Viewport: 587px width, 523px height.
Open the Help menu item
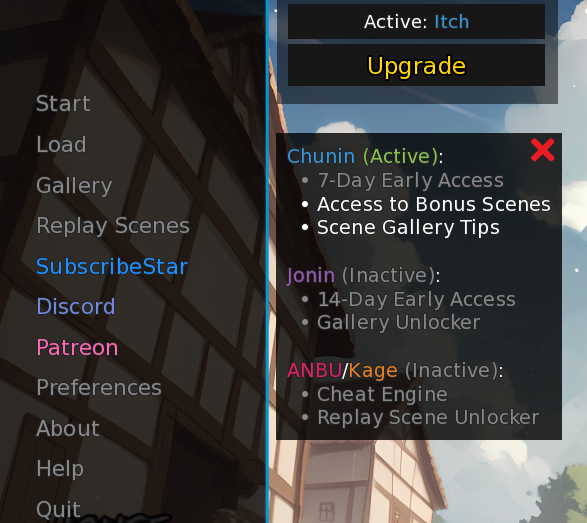pos(60,469)
